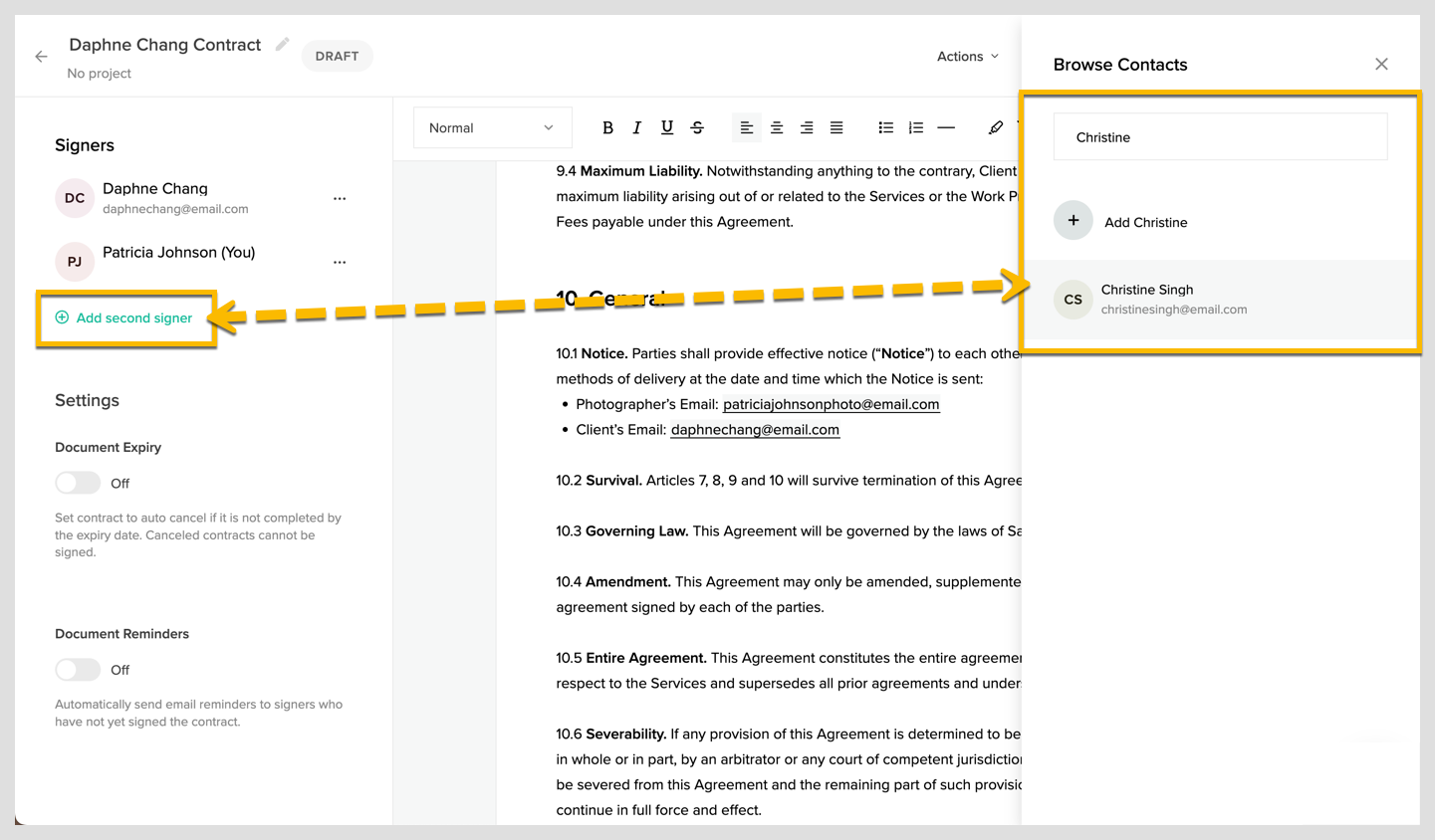Open daphnechang@email.com link in document

755,430
